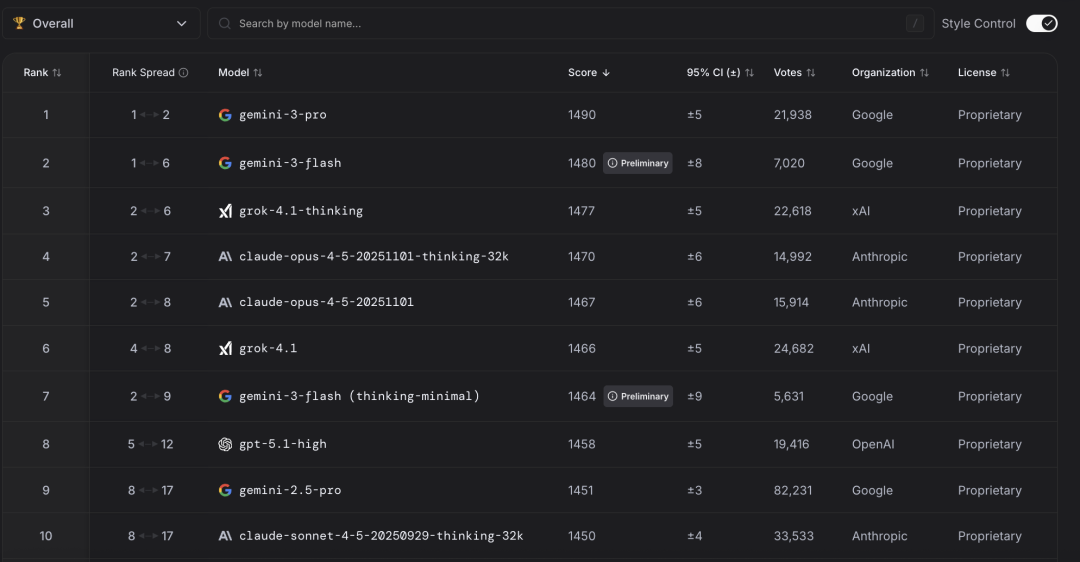1080x562 pixels.
Task: Click votes value 21,938
Action: pos(793,115)
